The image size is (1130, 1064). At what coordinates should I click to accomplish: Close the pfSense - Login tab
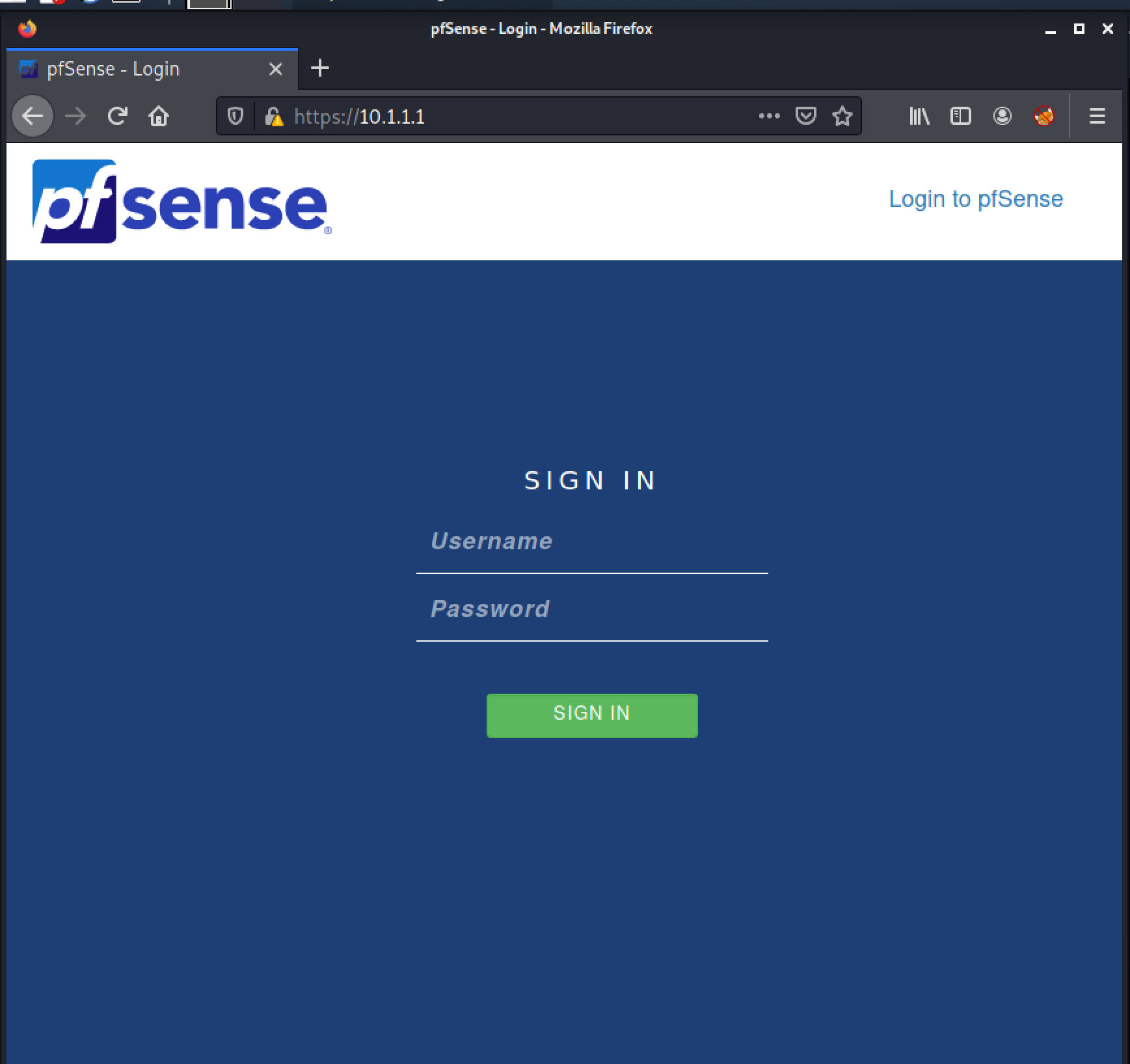click(276, 69)
